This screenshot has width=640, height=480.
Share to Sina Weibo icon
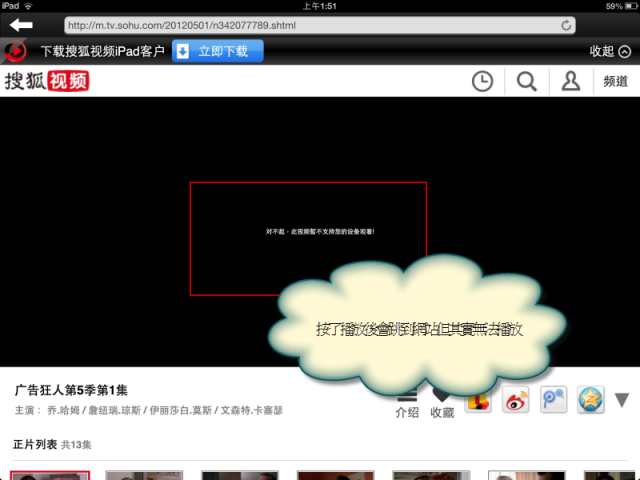(x=515, y=400)
